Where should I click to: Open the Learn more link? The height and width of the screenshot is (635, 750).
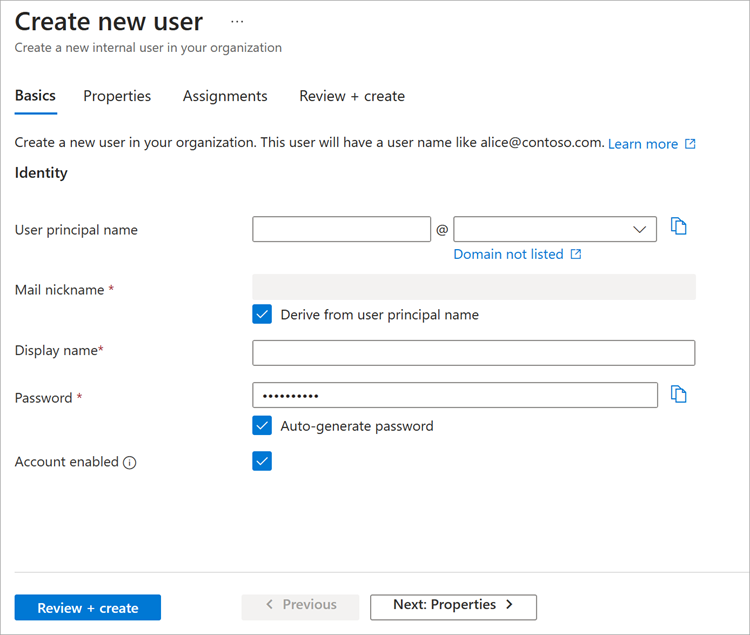[643, 144]
